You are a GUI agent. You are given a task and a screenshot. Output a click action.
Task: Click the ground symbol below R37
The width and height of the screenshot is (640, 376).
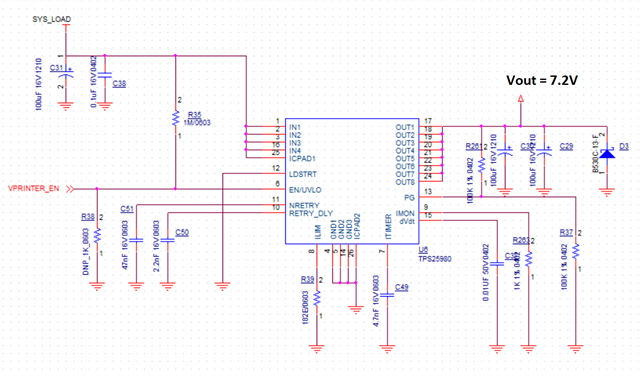pos(576,349)
